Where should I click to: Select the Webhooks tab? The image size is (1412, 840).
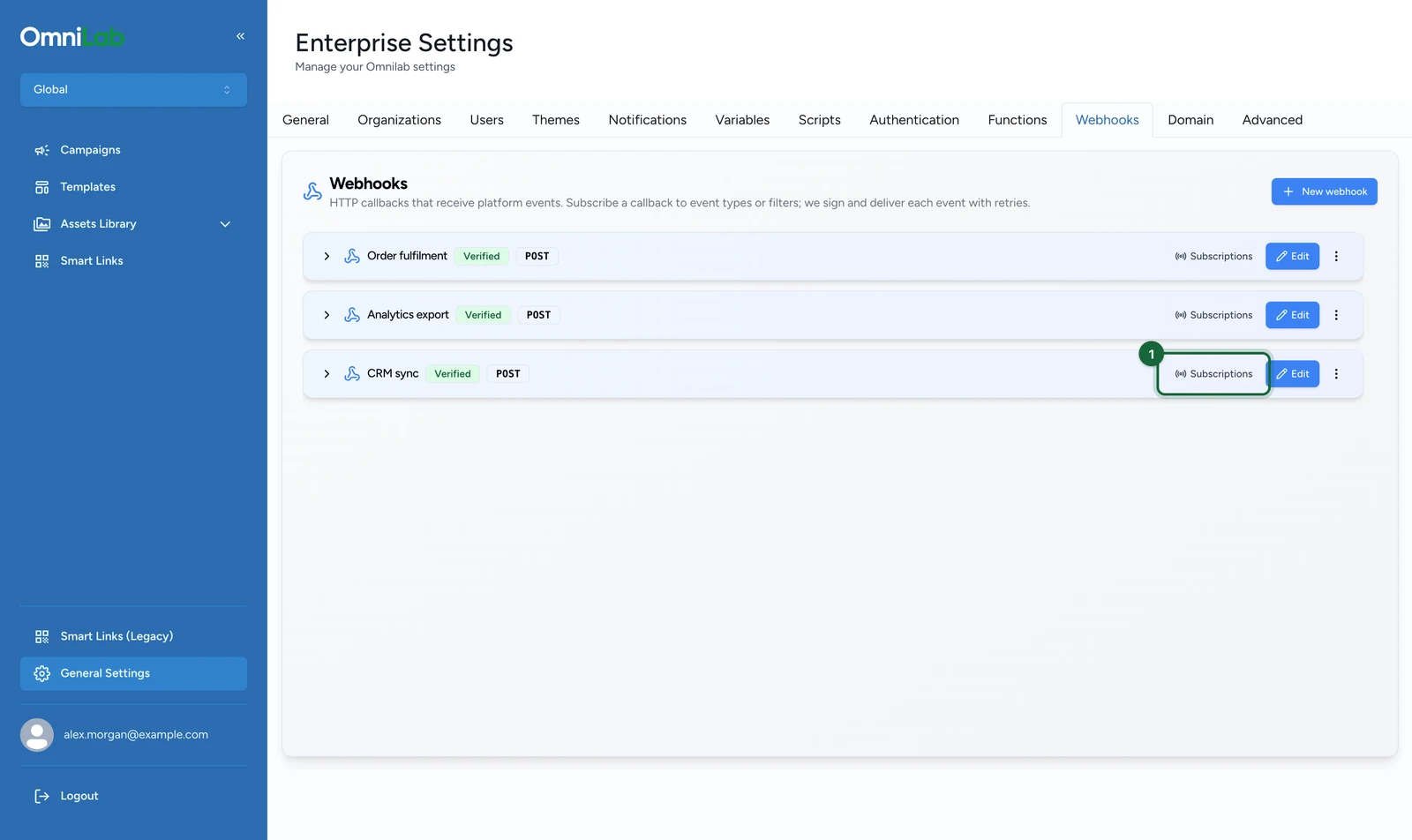coord(1107,120)
